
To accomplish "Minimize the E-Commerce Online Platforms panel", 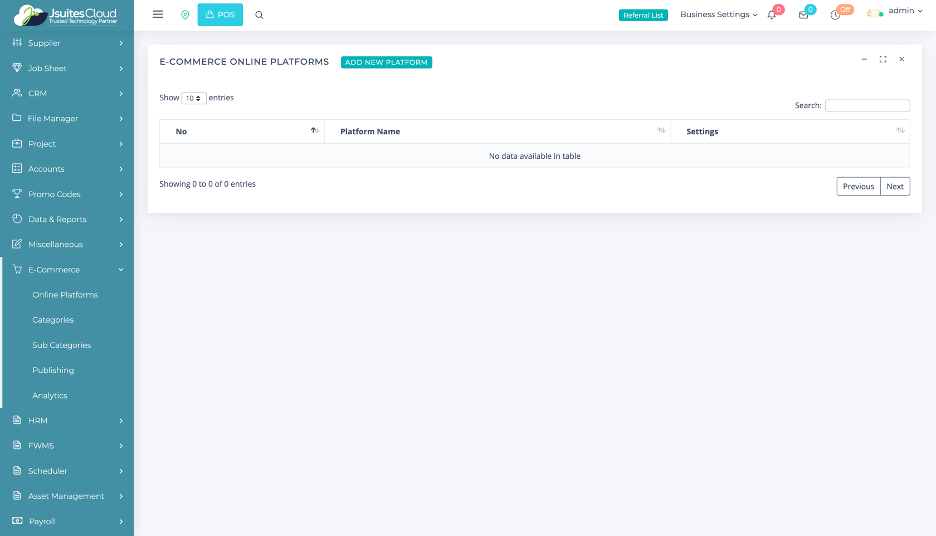I will click(x=865, y=60).
